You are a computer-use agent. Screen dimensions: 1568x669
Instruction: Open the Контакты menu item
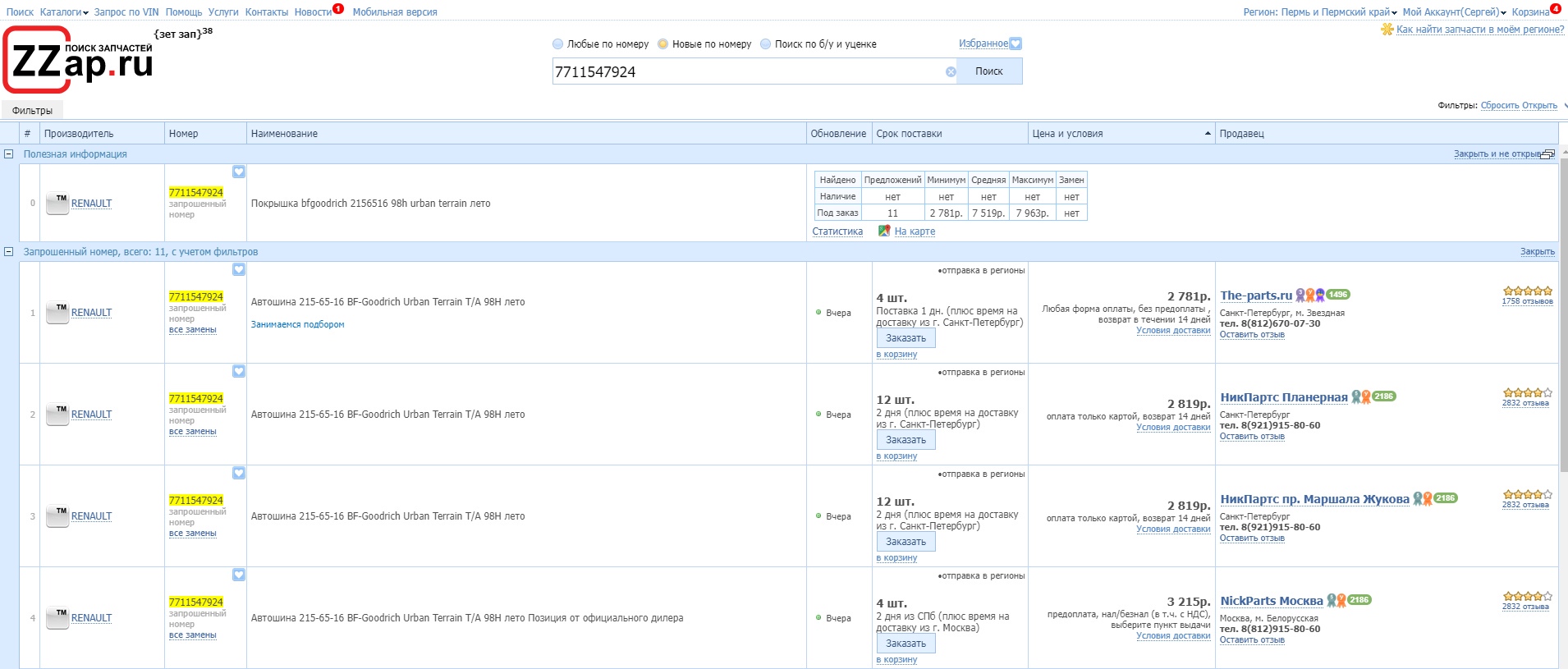pyautogui.click(x=267, y=12)
